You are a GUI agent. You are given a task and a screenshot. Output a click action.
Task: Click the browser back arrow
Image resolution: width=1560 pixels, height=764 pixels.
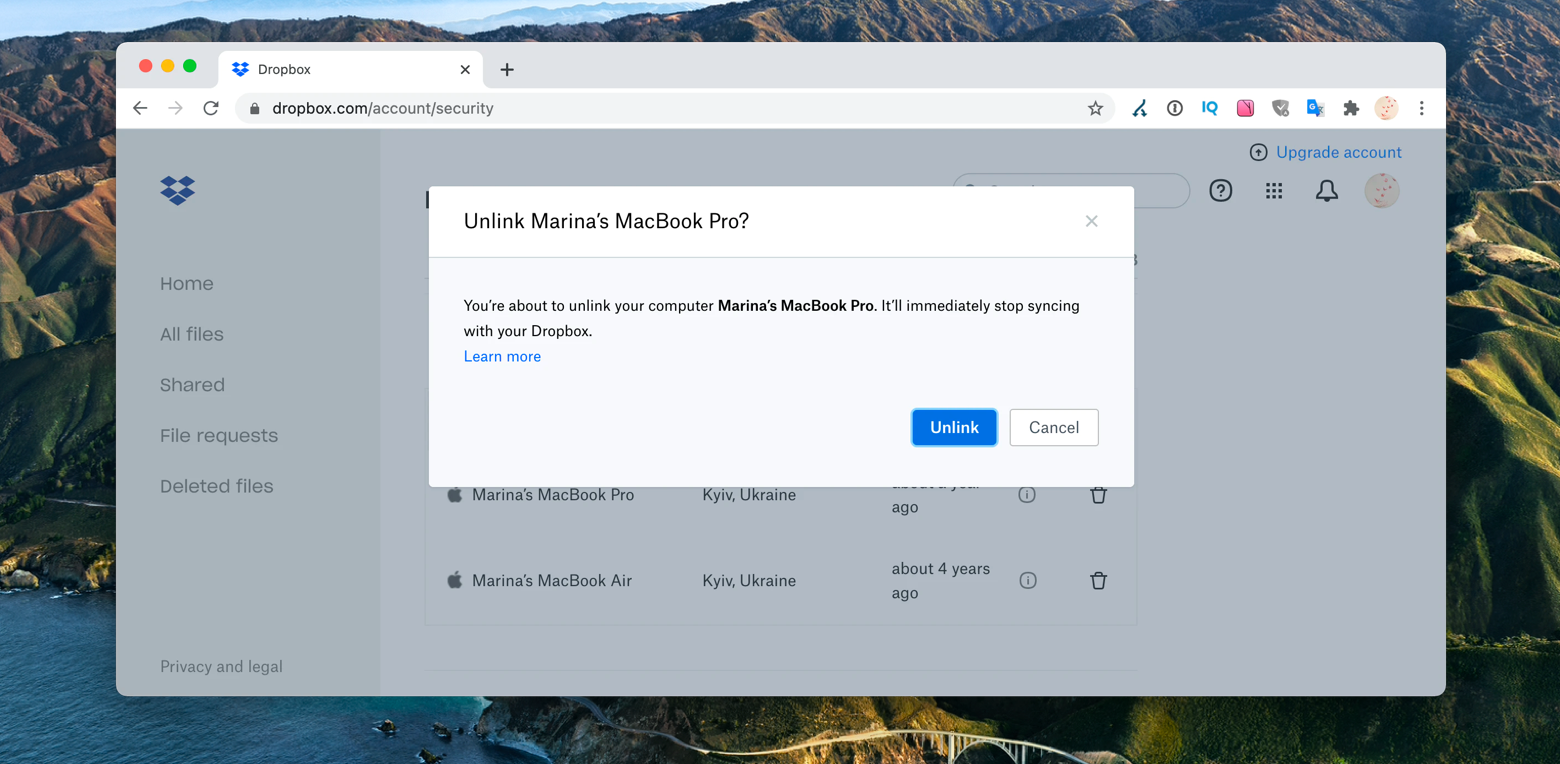pyautogui.click(x=140, y=108)
